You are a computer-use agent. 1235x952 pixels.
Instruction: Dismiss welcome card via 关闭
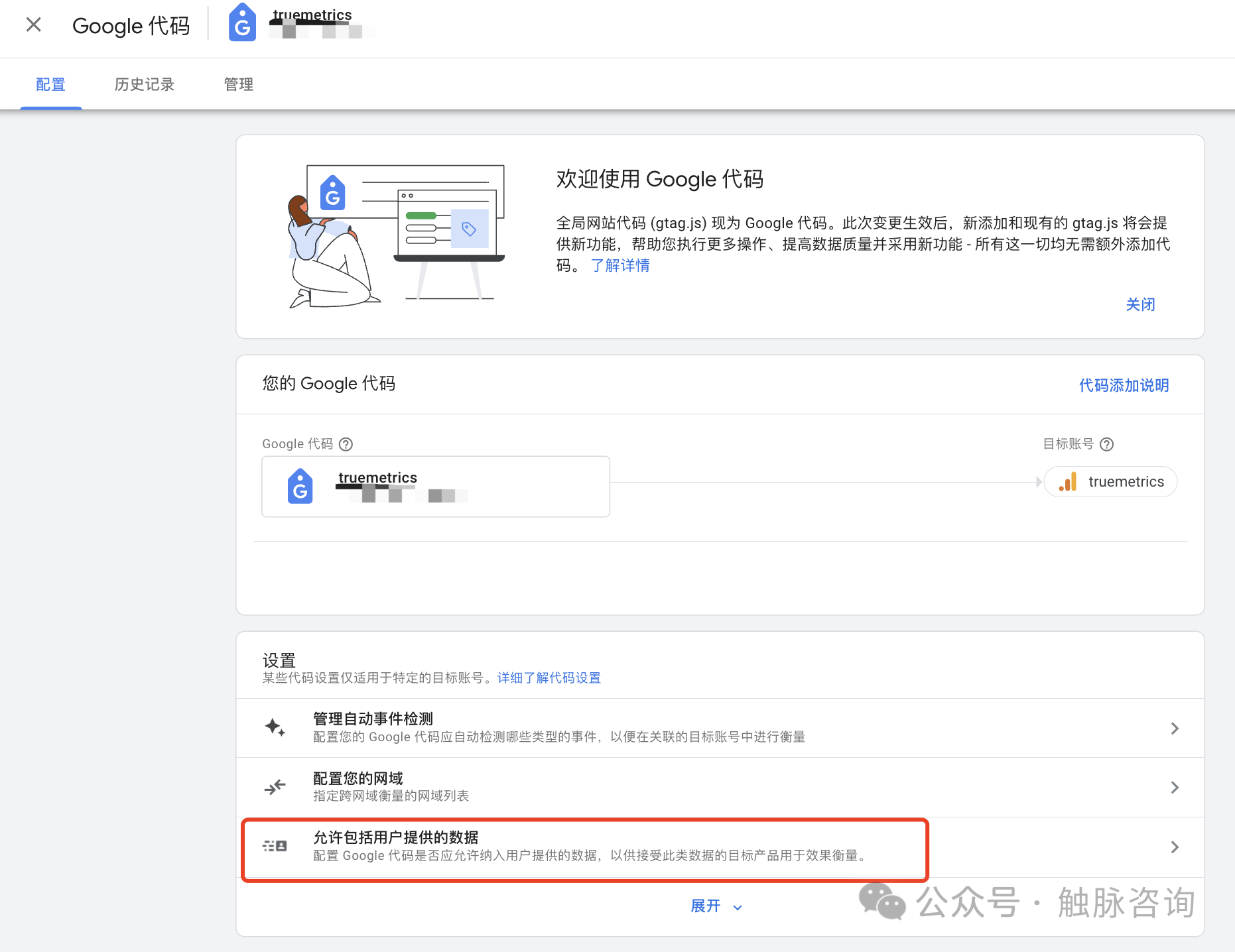click(x=1140, y=304)
